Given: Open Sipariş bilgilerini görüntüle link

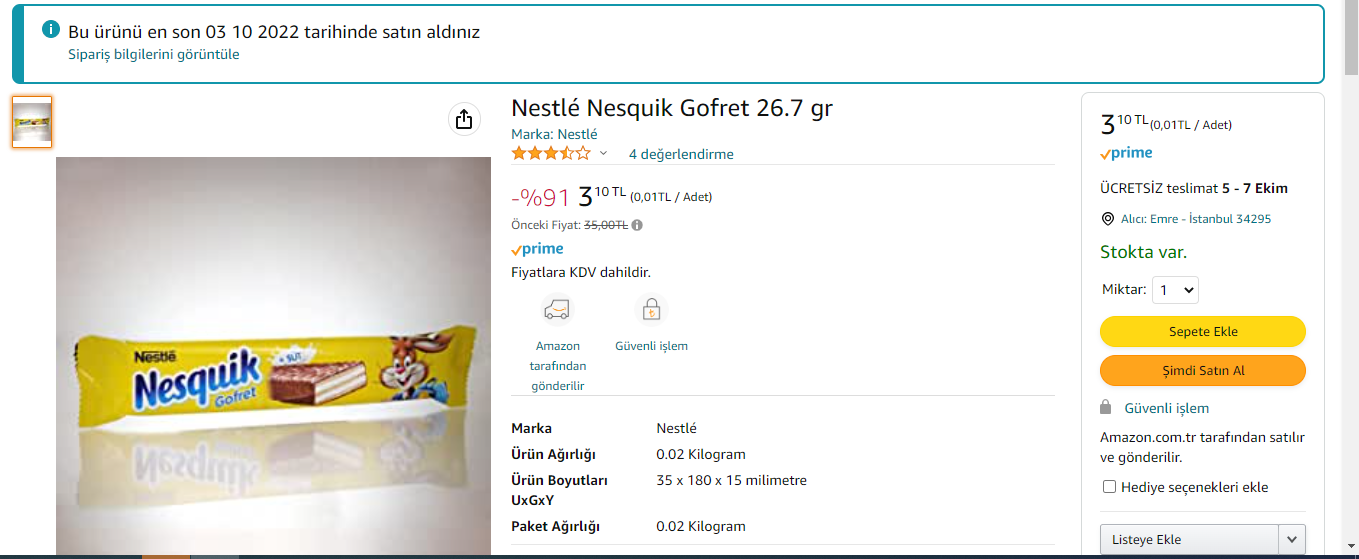Looking at the screenshot, I should 154,55.
